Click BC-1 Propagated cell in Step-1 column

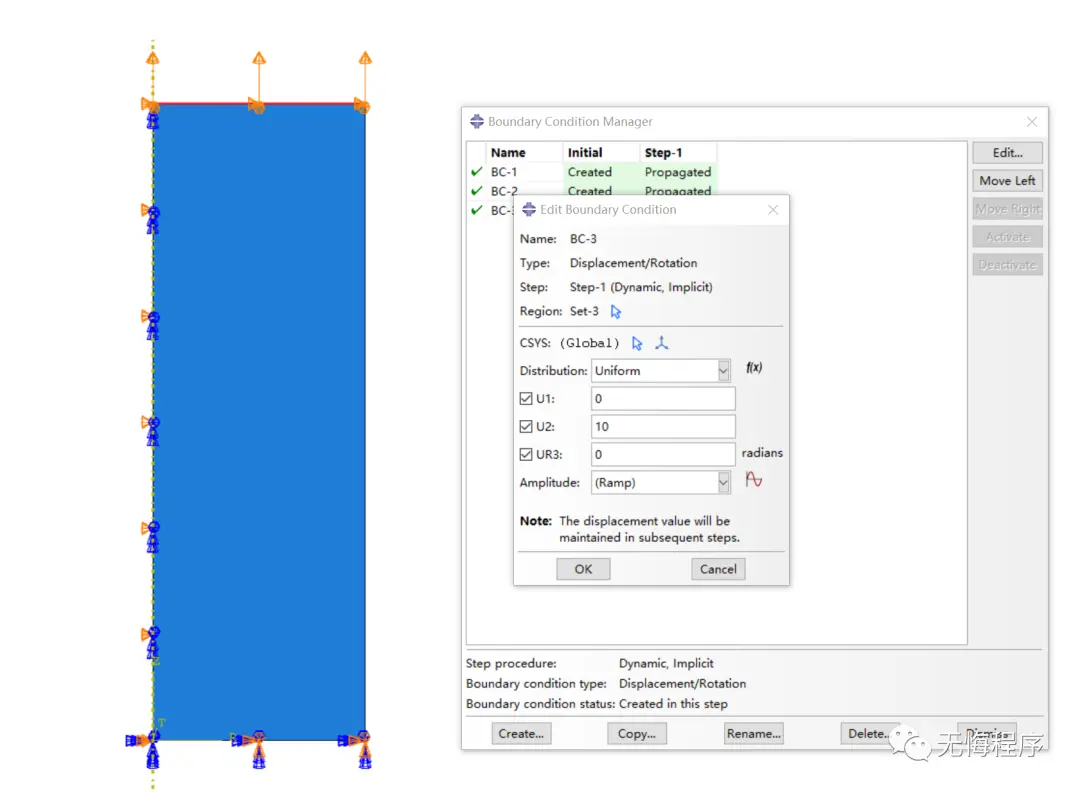pyautogui.click(x=678, y=172)
